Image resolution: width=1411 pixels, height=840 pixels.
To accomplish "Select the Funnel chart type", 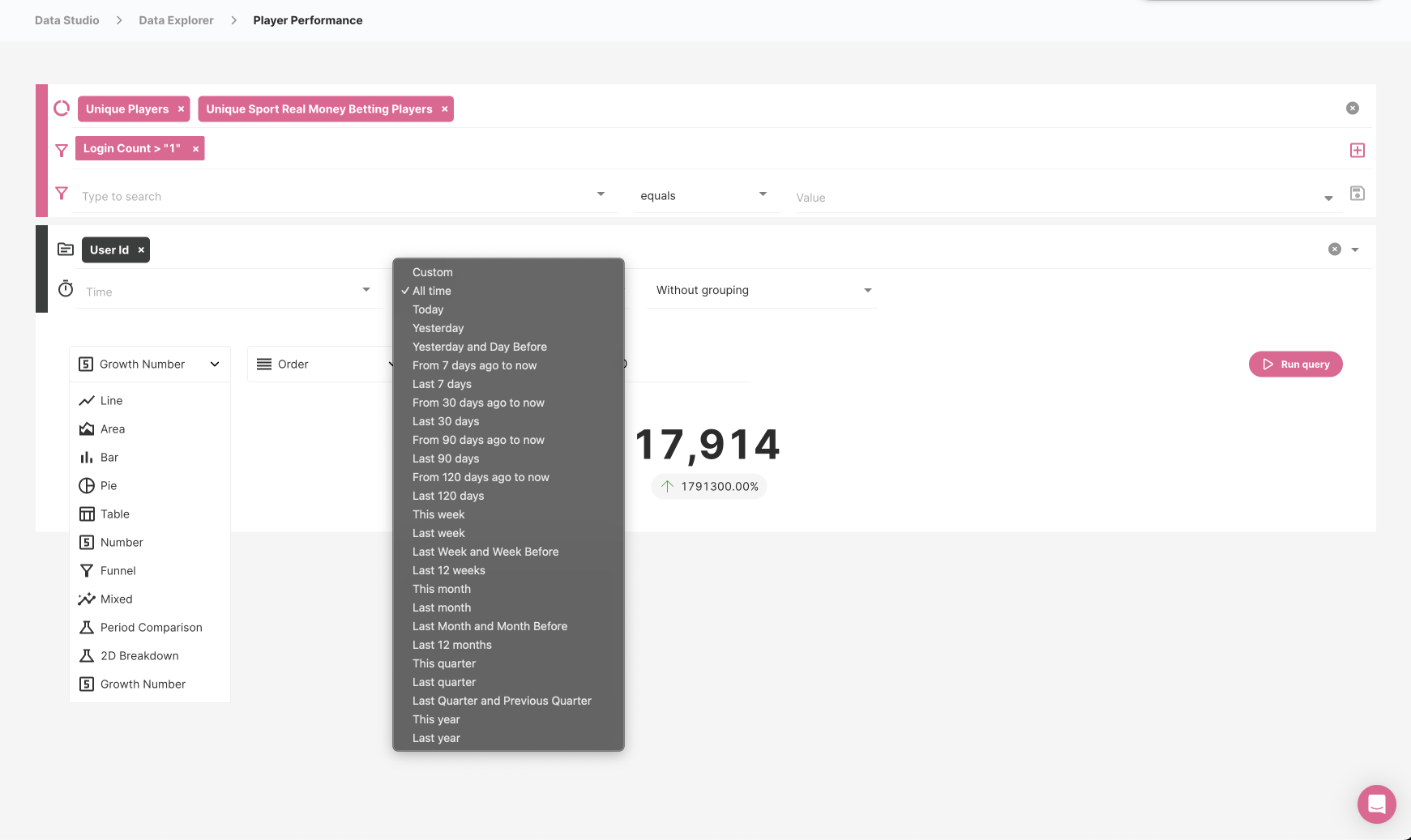I will [117, 570].
